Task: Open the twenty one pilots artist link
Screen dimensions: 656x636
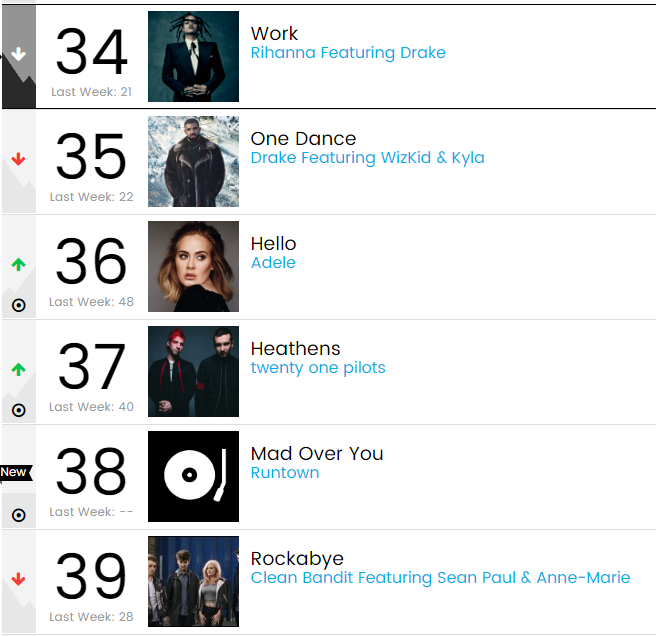Action: (318, 368)
